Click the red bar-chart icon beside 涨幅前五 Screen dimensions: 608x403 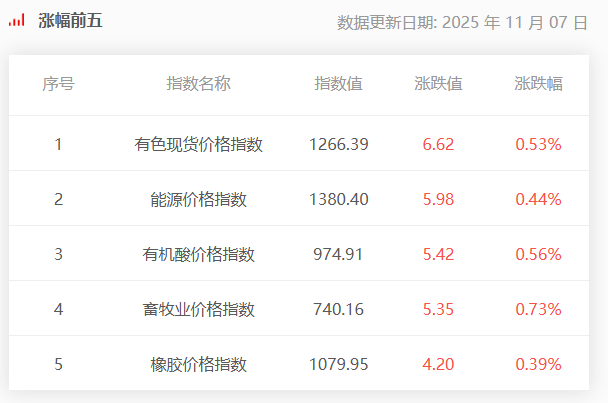click(17, 20)
